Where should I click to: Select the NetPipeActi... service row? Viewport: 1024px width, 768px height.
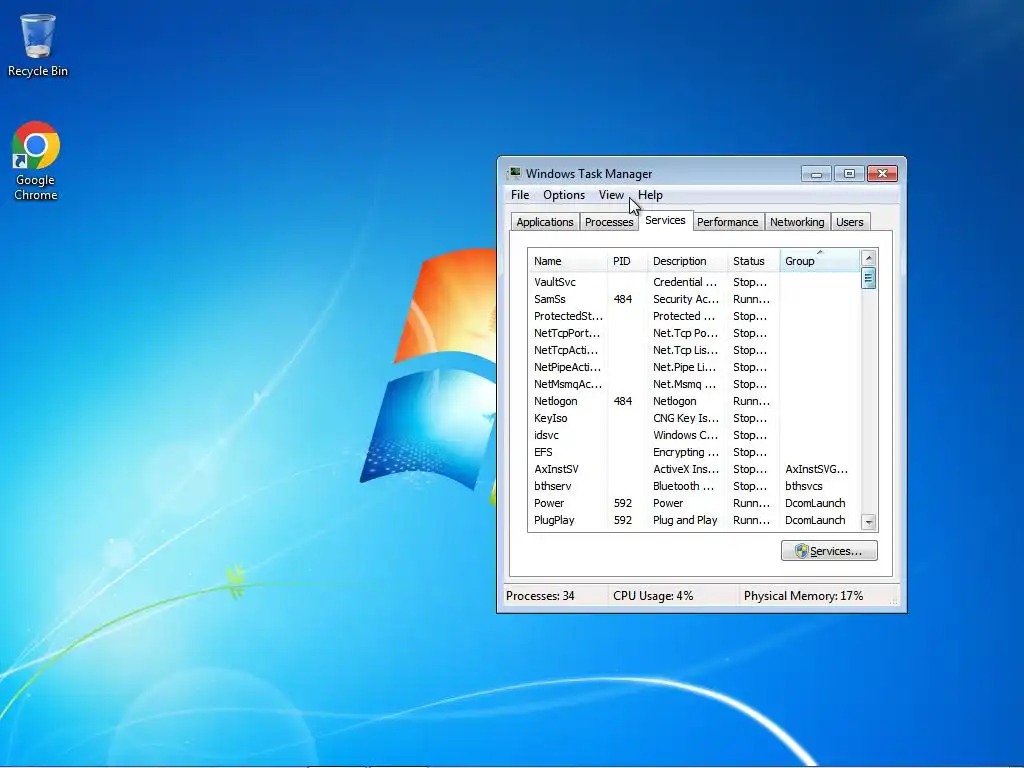pos(694,367)
